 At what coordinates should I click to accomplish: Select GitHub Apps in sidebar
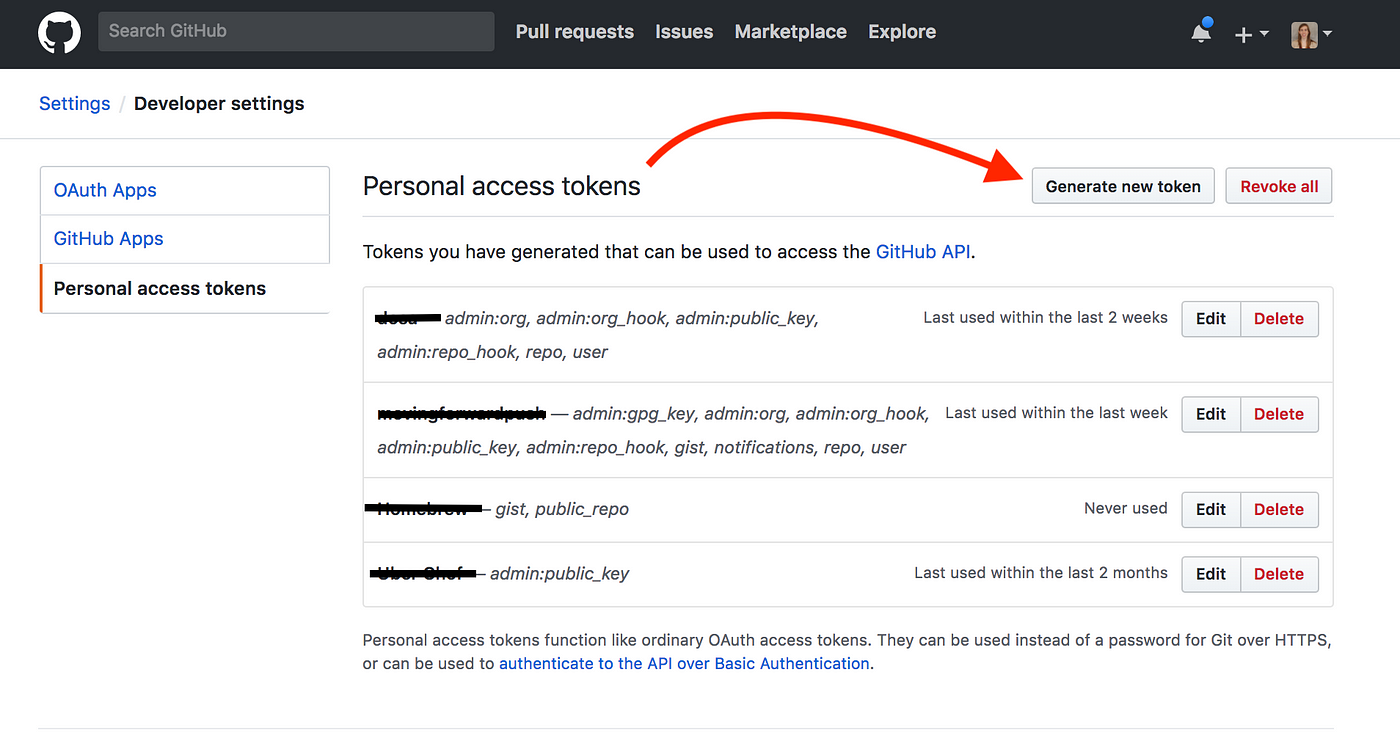185,239
